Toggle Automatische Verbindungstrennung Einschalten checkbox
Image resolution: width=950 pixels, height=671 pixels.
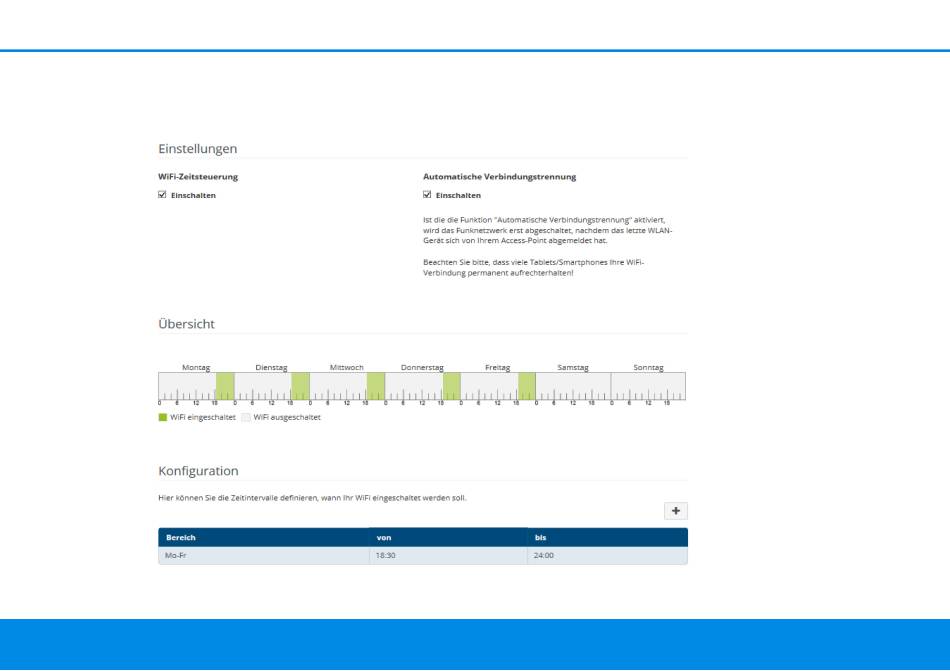point(427,194)
